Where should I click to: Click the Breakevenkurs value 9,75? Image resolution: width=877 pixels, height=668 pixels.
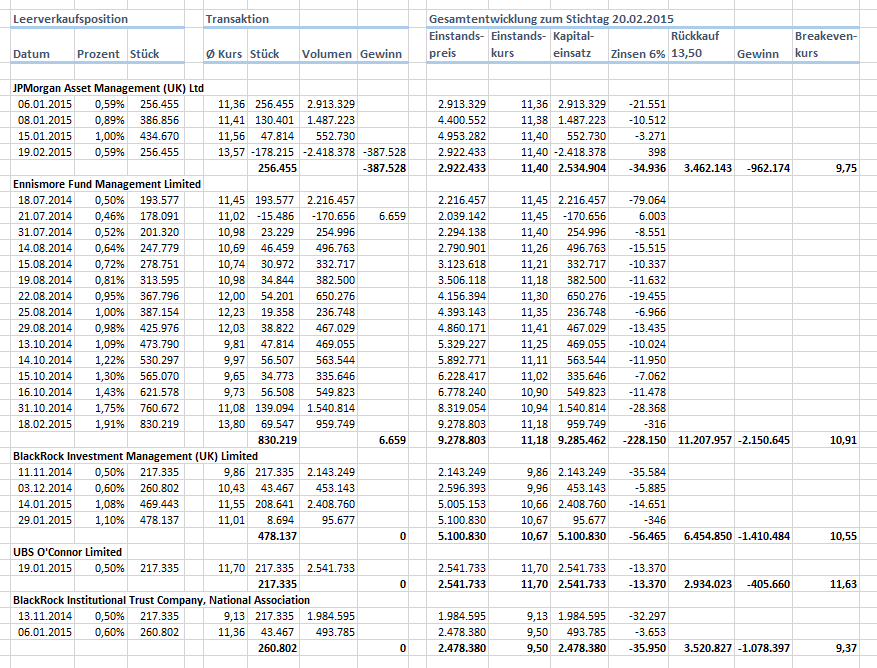[x=846, y=168]
